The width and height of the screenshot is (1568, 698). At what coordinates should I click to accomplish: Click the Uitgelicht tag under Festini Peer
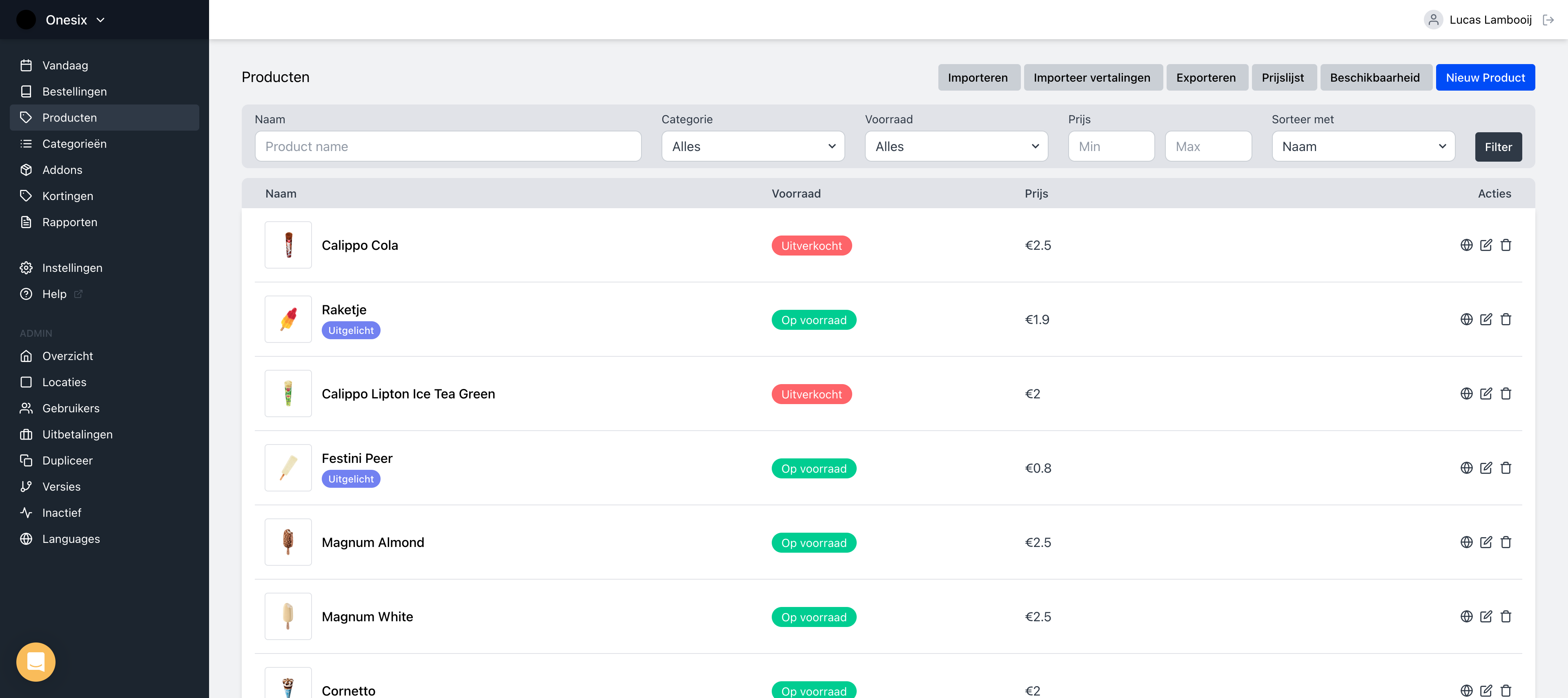pos(351,479)
